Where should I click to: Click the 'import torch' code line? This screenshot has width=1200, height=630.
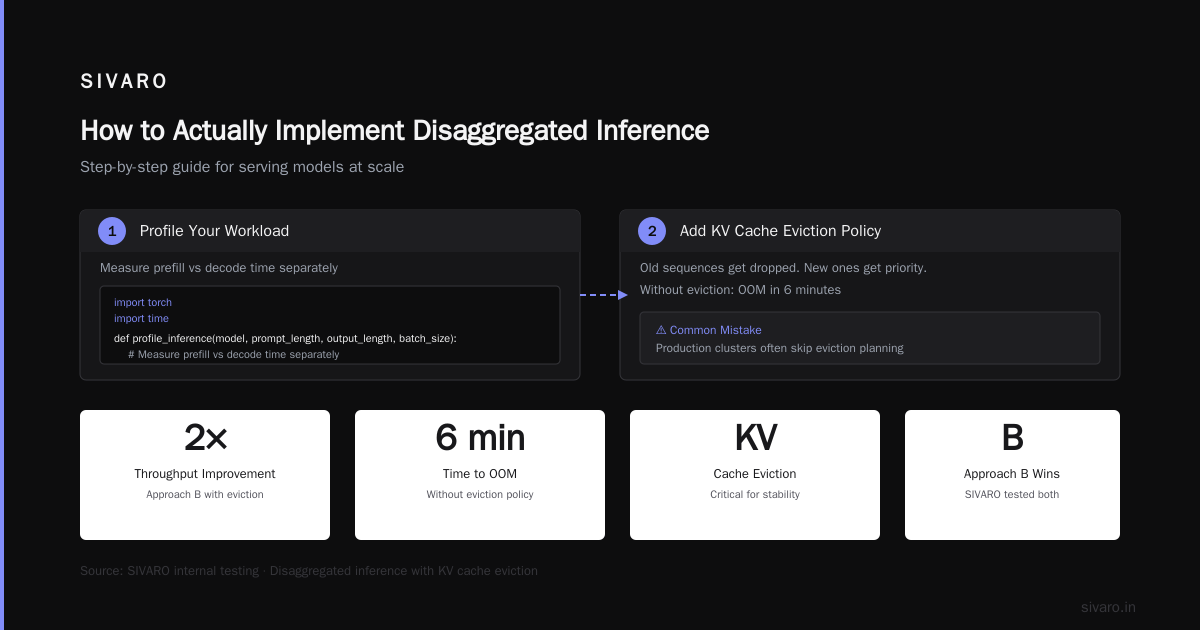point(143,302)
